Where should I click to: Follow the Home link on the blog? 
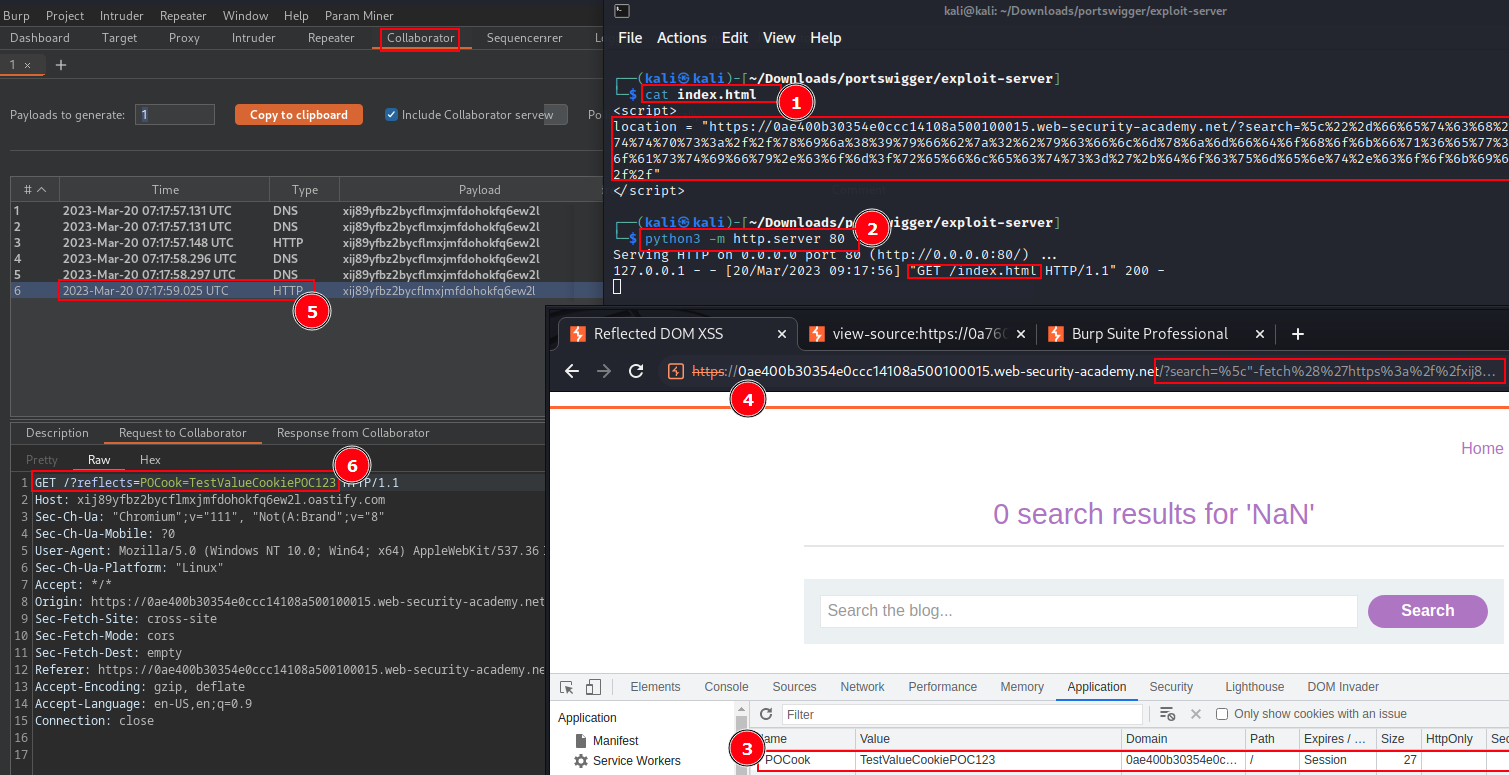coord(1482,448)
